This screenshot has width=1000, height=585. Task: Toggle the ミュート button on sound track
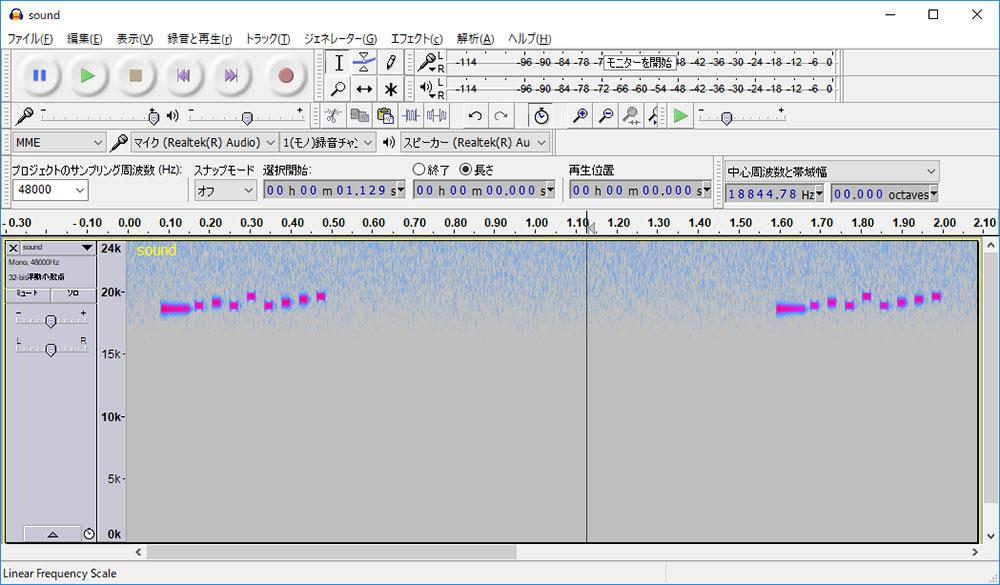28,294
